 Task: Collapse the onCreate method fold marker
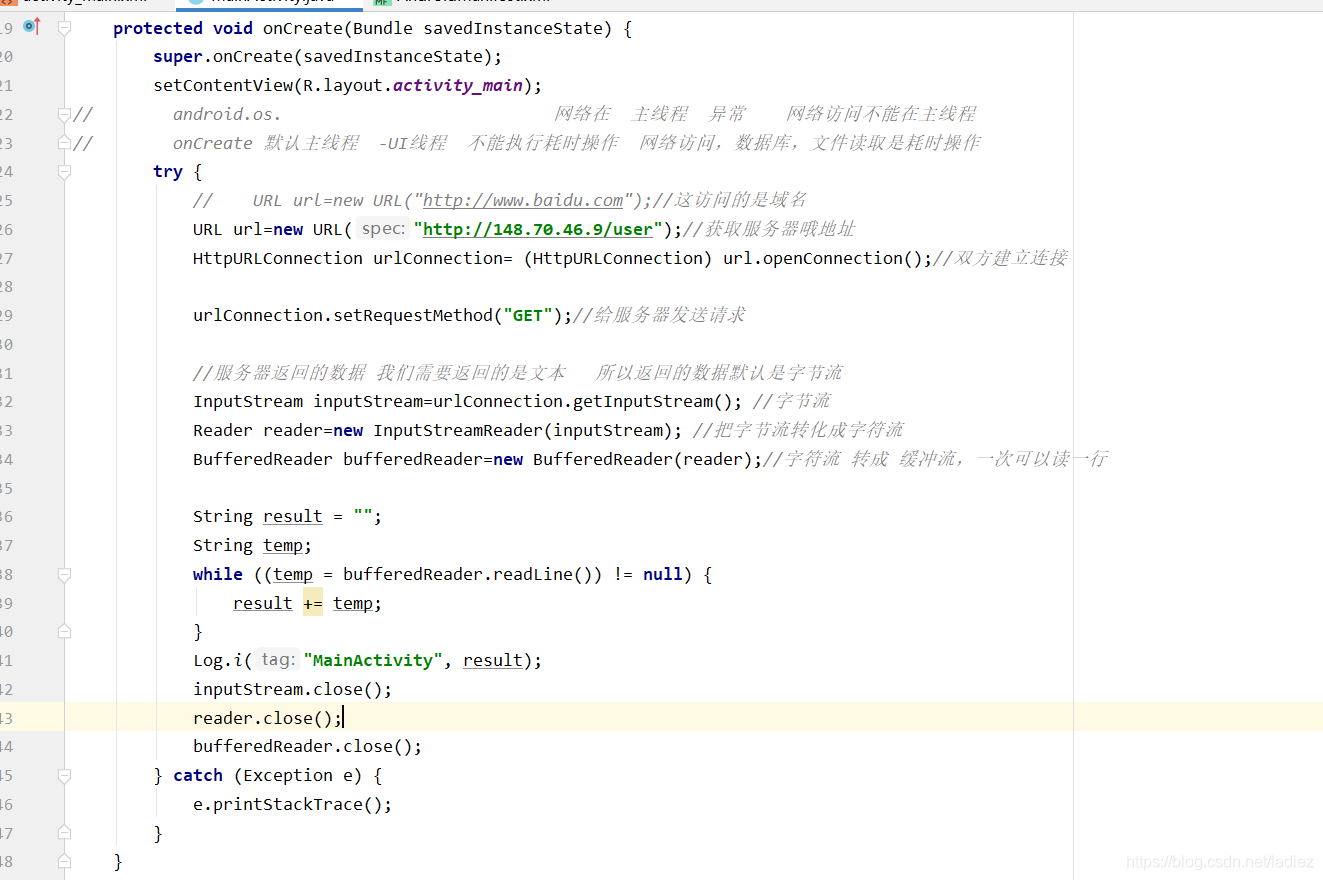pyautogui.click(x=65, y=28)
